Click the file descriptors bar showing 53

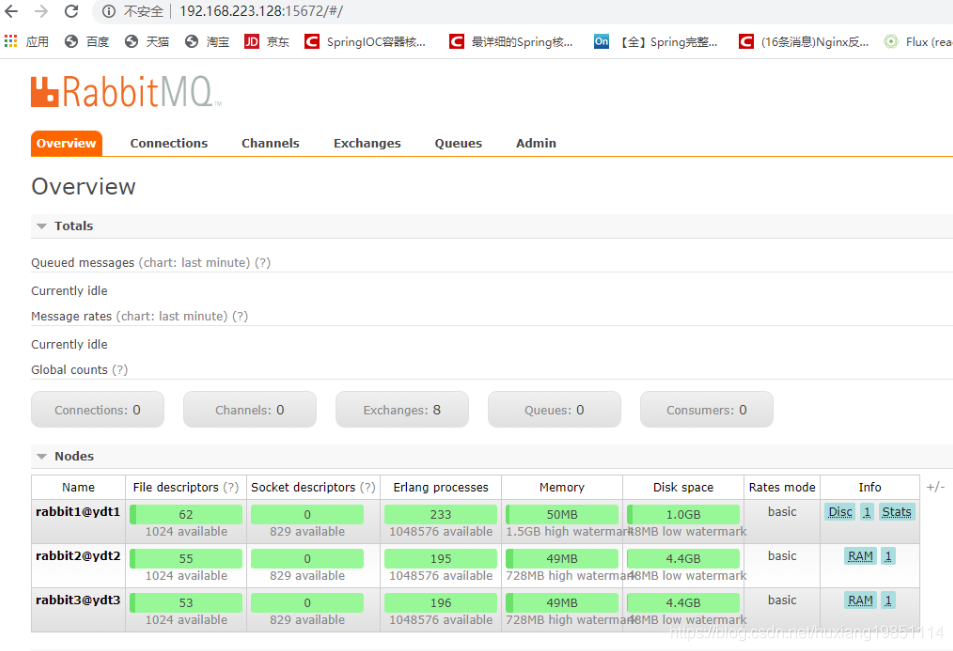point(186,603)
